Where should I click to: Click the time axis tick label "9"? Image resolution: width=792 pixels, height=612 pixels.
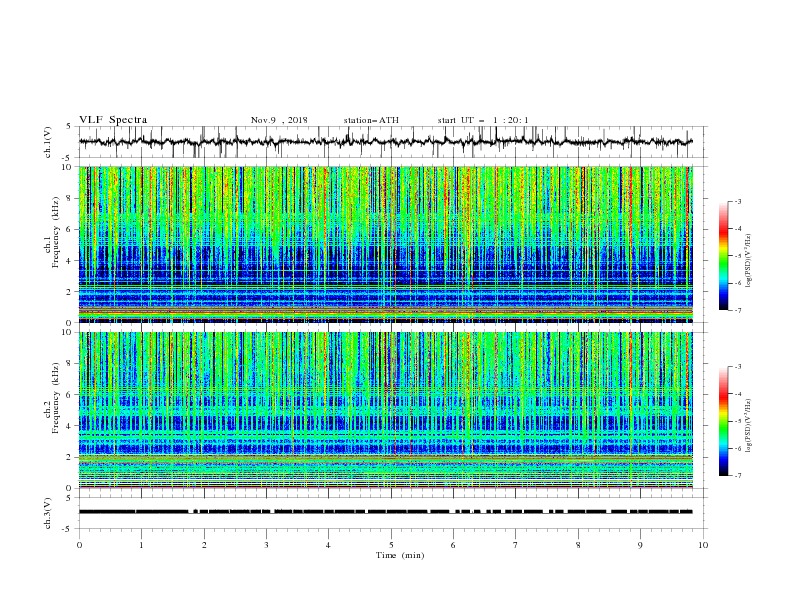point(640,545)
